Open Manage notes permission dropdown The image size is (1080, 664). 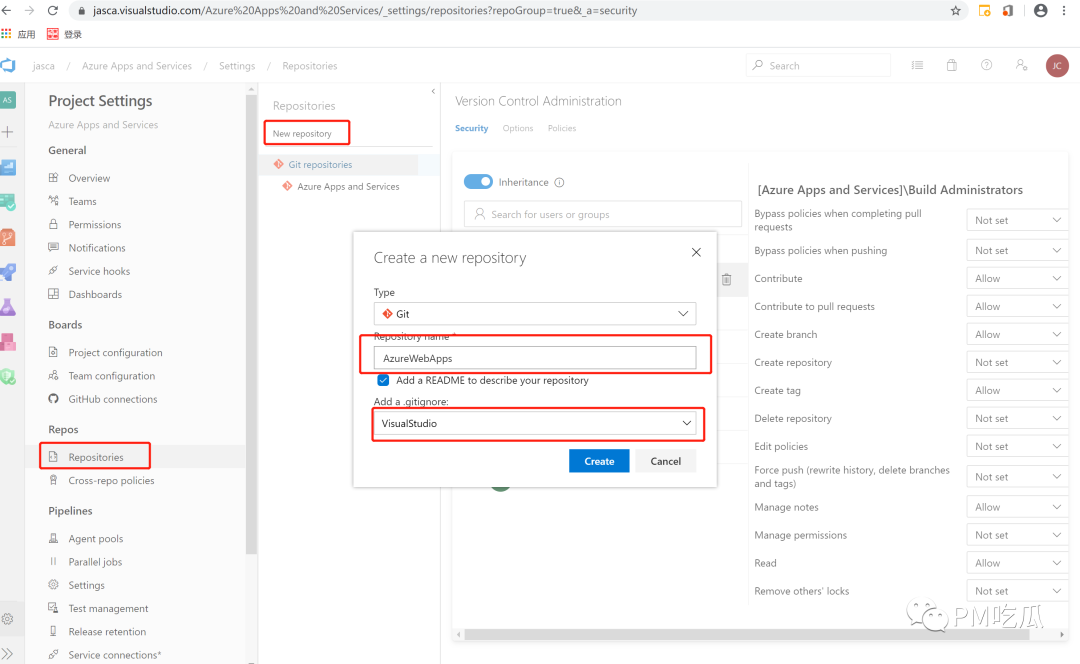(x=1017, y=507)
